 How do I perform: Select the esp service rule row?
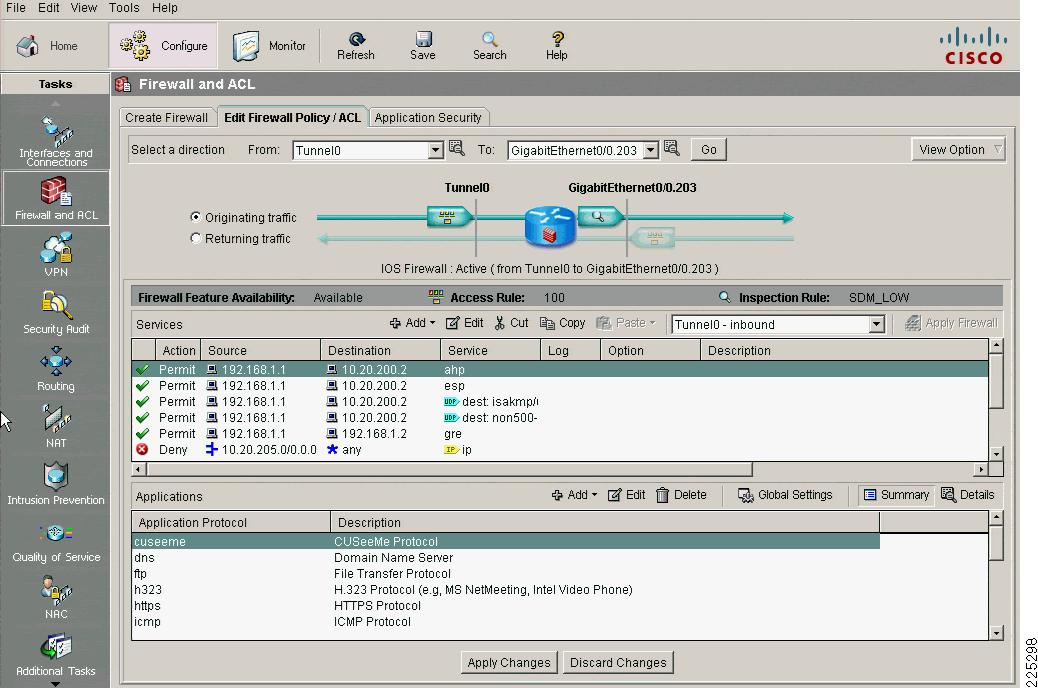(x=560, y=385)
